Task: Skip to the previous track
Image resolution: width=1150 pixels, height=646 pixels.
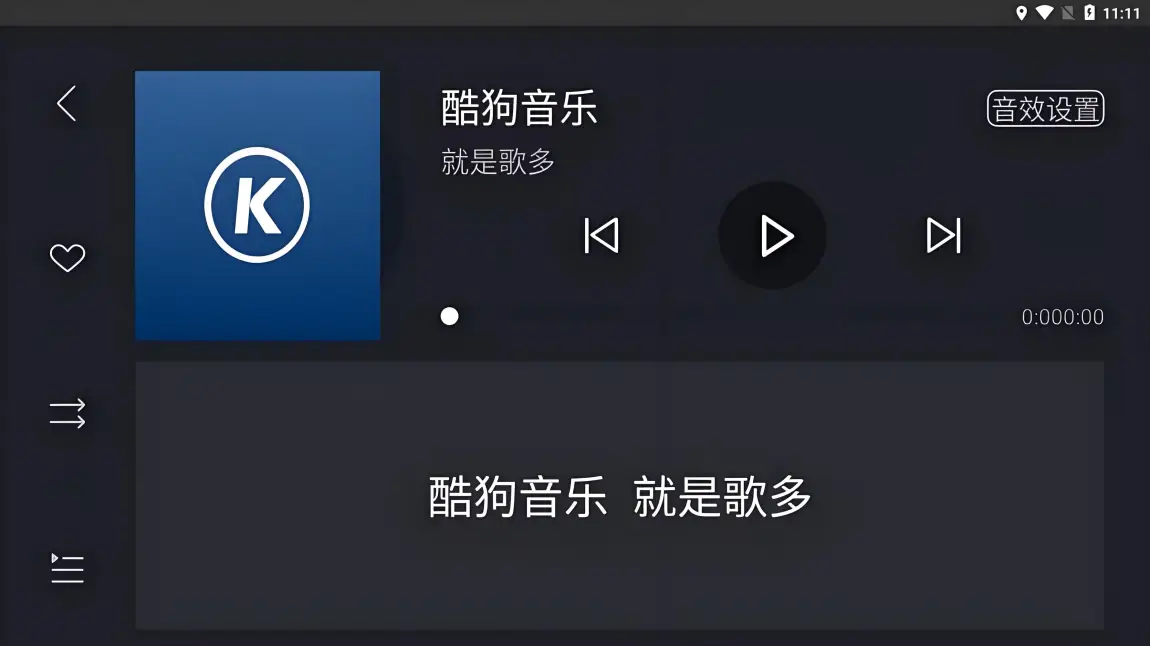Action: 601,235
